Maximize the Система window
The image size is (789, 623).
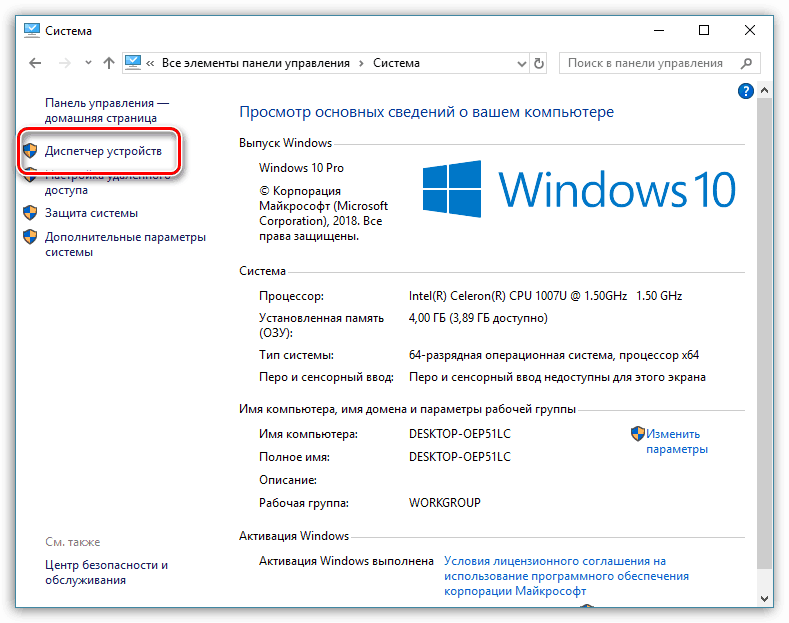click(x=704, y=30)
